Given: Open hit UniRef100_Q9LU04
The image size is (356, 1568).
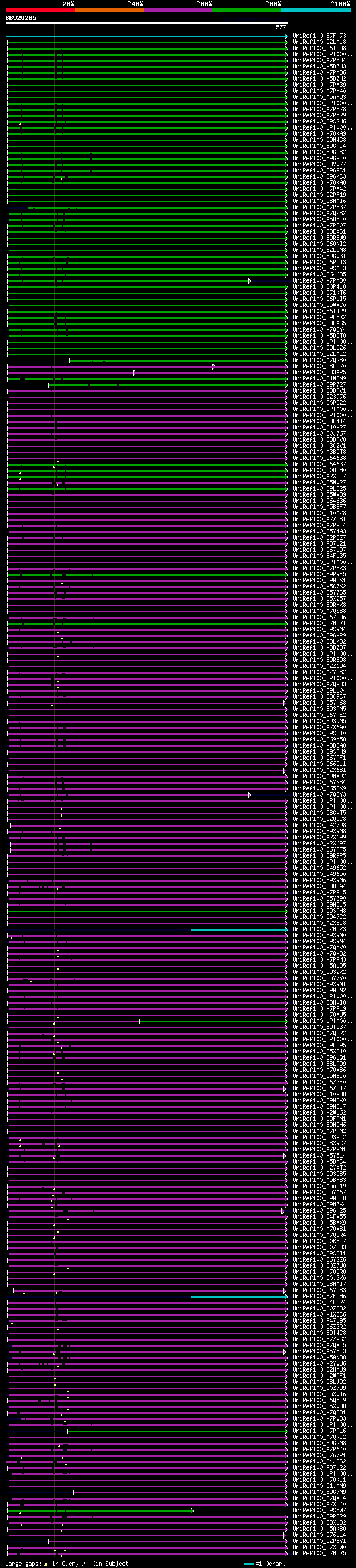Looking at the screenshot, I should (319, 690).
